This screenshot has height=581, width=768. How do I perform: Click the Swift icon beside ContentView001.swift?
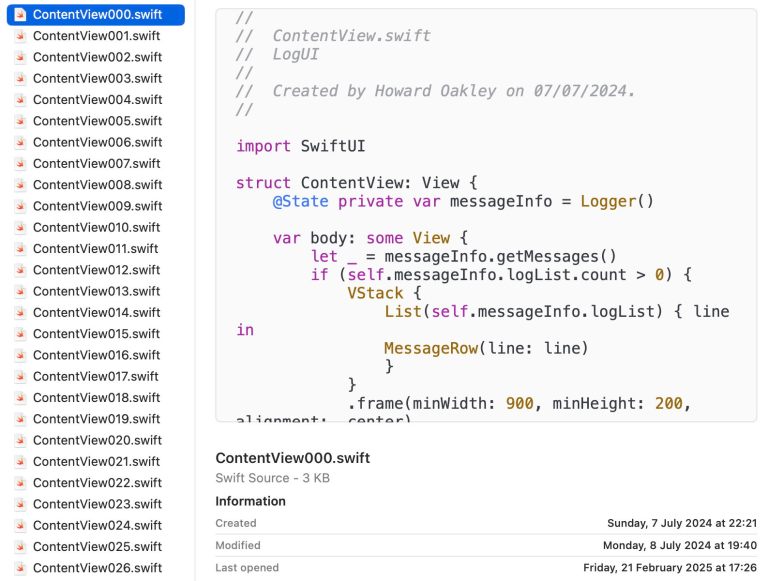pos(20,36)
